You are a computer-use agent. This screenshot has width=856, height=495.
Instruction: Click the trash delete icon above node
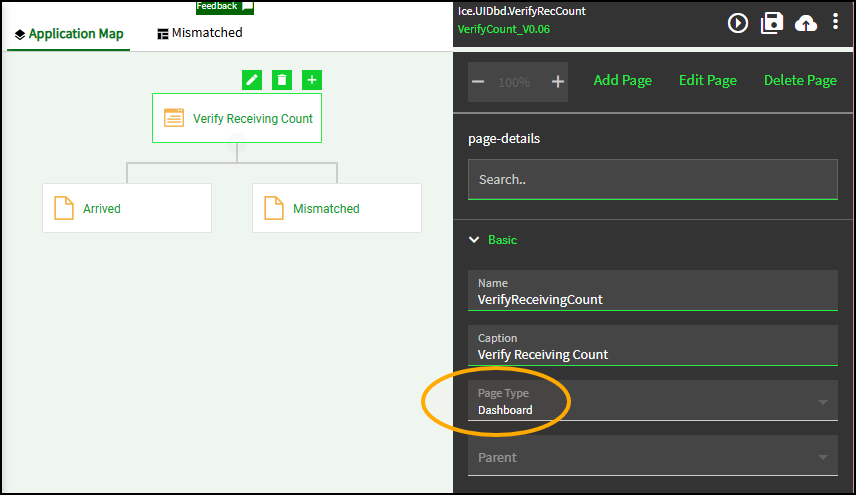pyautogui.click(x=282, y=80)
